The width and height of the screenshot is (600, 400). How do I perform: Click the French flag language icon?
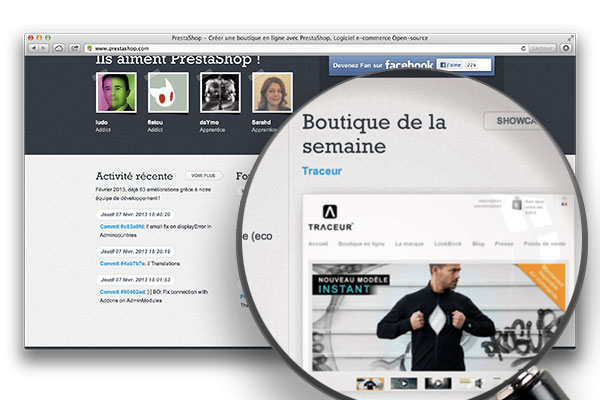tap(564, 204)
